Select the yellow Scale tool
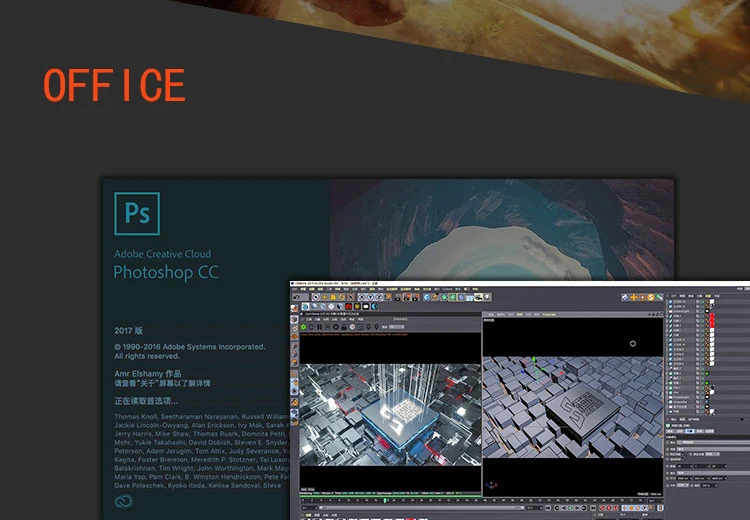Viewport: 750px width, 520px height. (x=333, y=297)
